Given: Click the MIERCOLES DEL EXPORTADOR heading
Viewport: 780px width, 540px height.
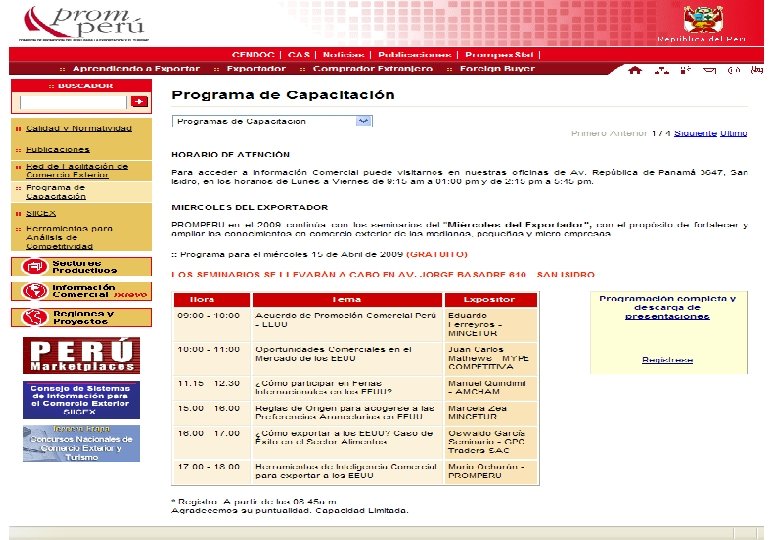Looking at the screenshot, I should click(x=250, y=207).
